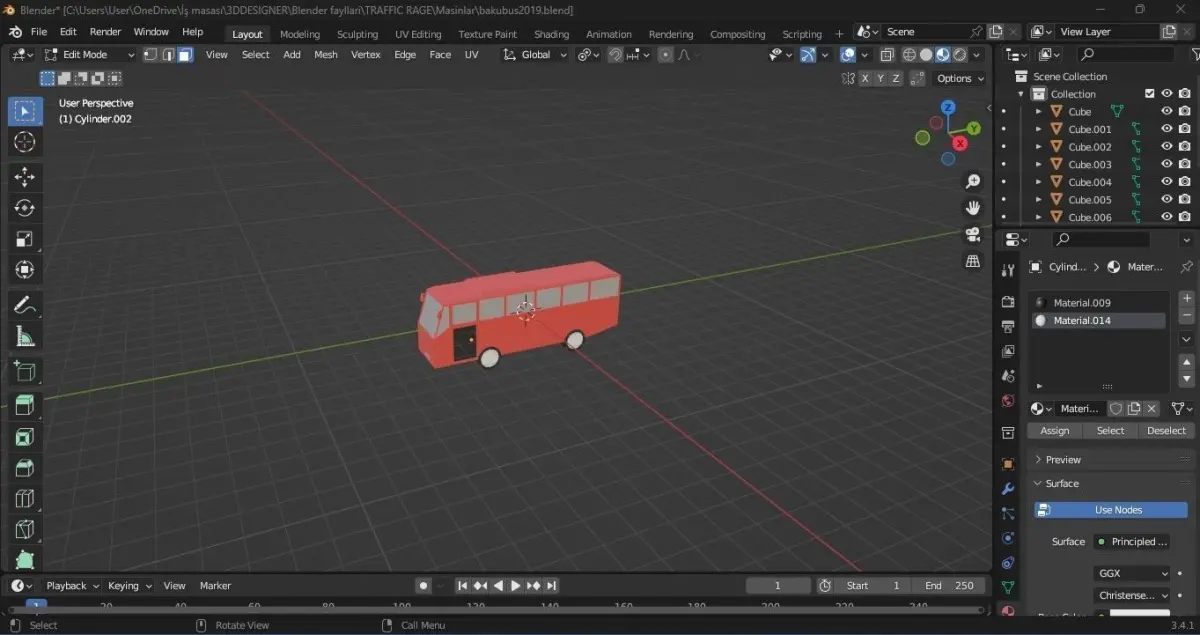
Task: Toggle the X mirror button
Action: pyautogui.click(x=865, y=78)
